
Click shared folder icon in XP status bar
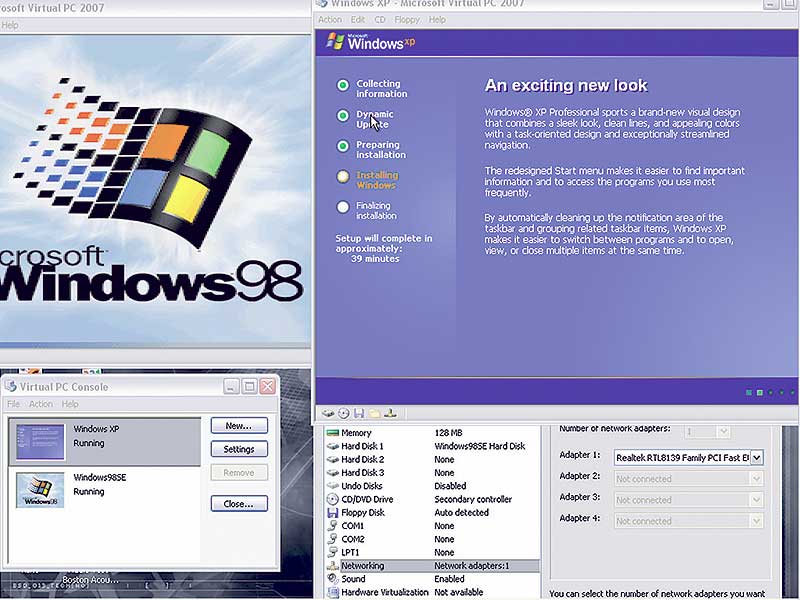pos(375,413)
